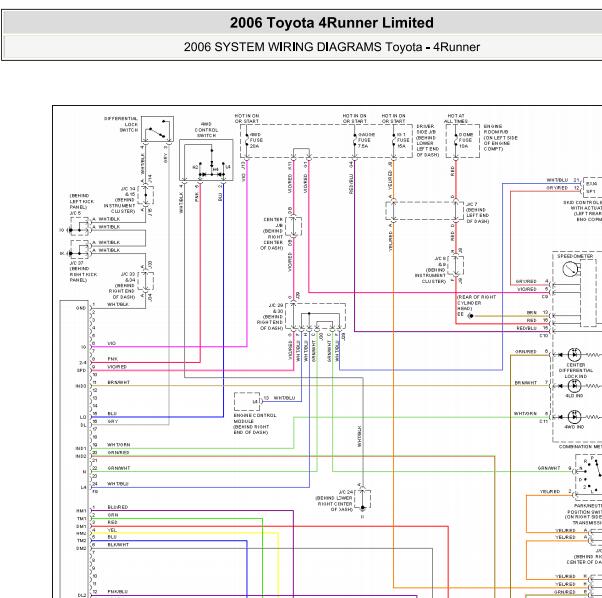
Task: Click the WHT/ORN label at IND1 terminal
Action: click(x=119, y=444)
